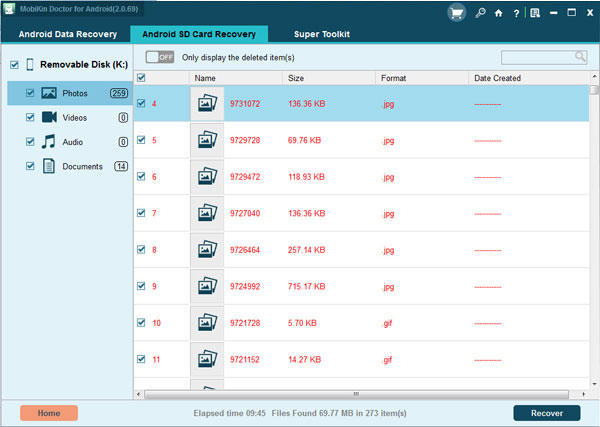Screen dimensions: 600x427
Task: Click the size value 257.14 KB
Action: (x=307, y=250)
